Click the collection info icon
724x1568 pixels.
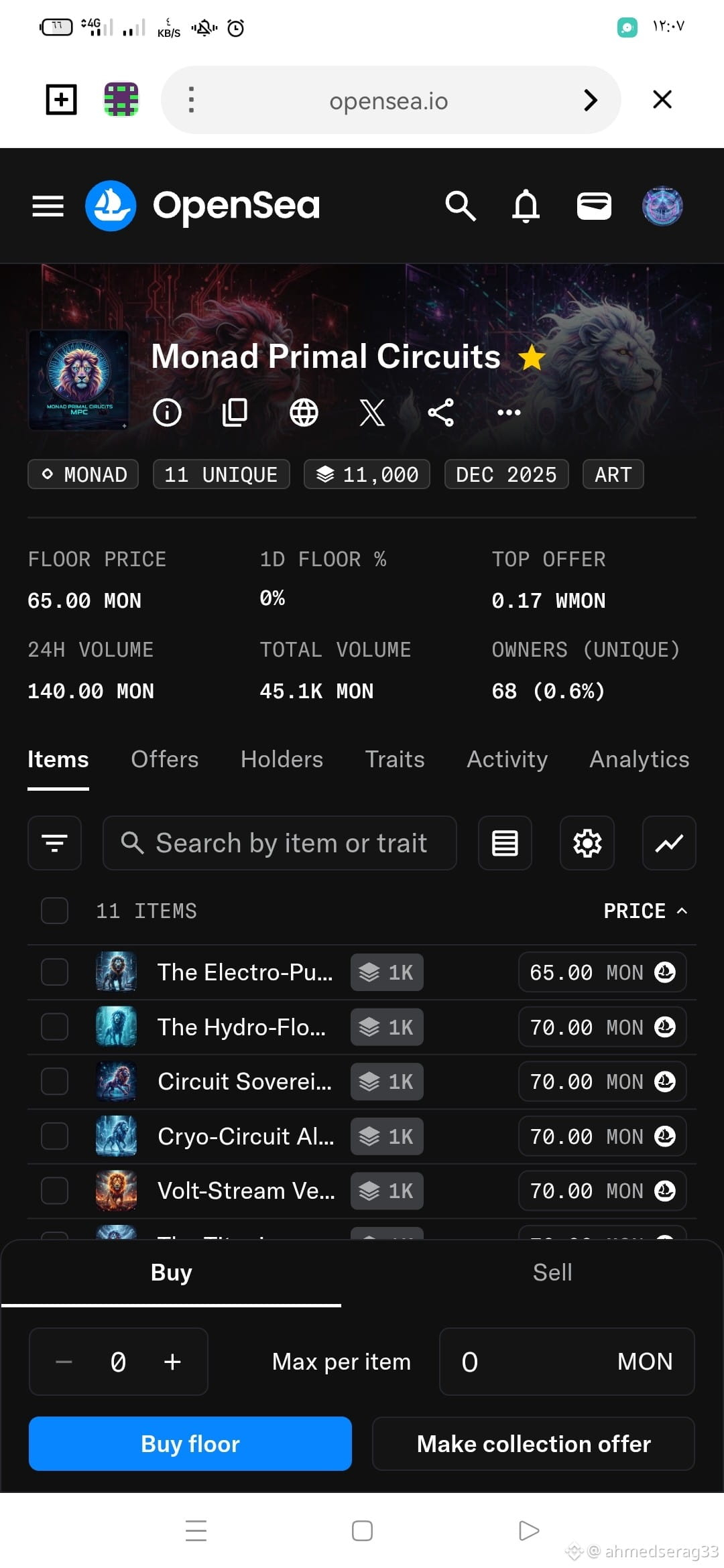pyautogui.click(x=167, y=412)
